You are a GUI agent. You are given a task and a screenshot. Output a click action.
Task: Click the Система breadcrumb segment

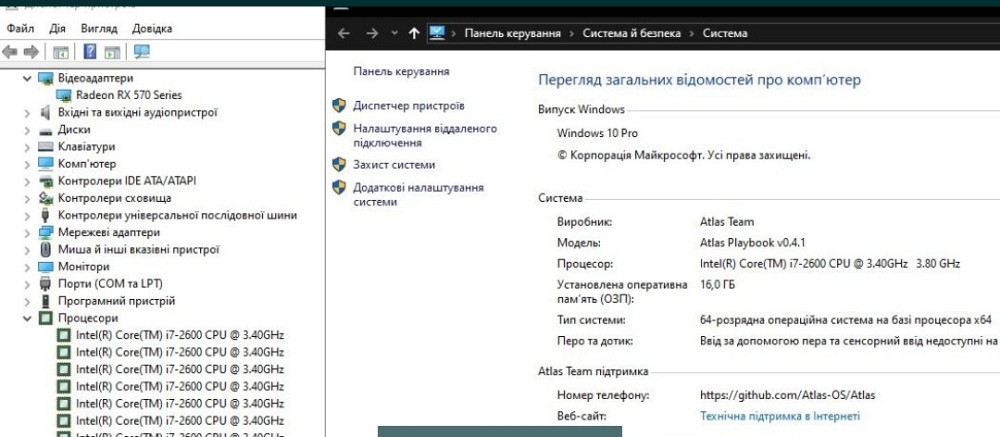point(725,33)
